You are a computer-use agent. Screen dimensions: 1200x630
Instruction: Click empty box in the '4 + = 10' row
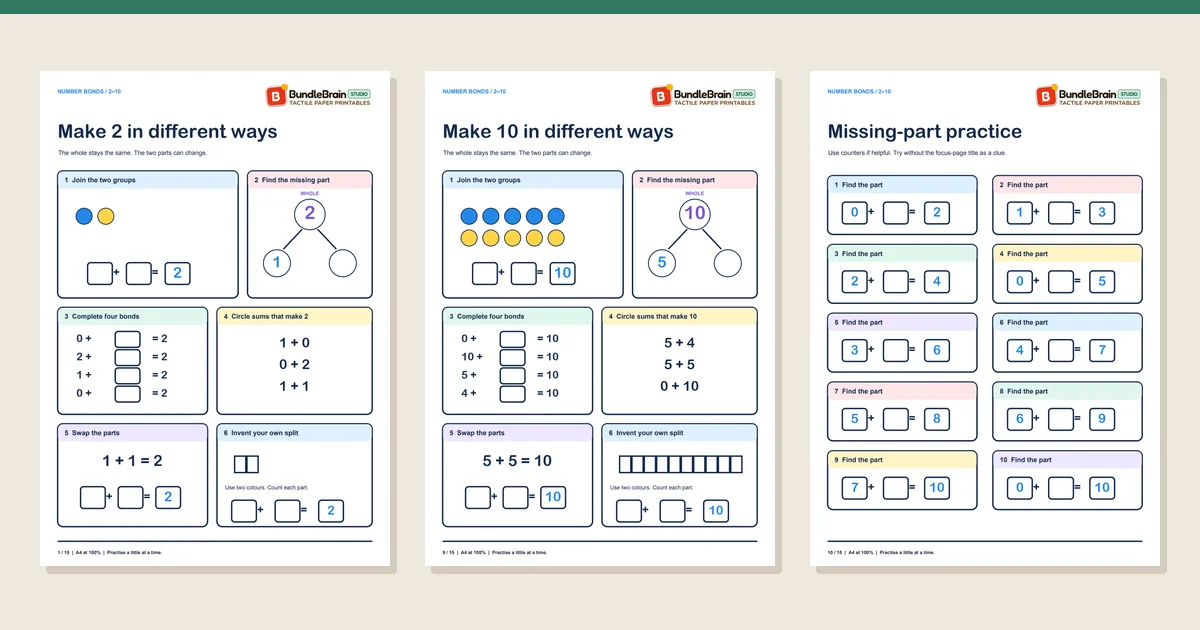pos(512,393)
